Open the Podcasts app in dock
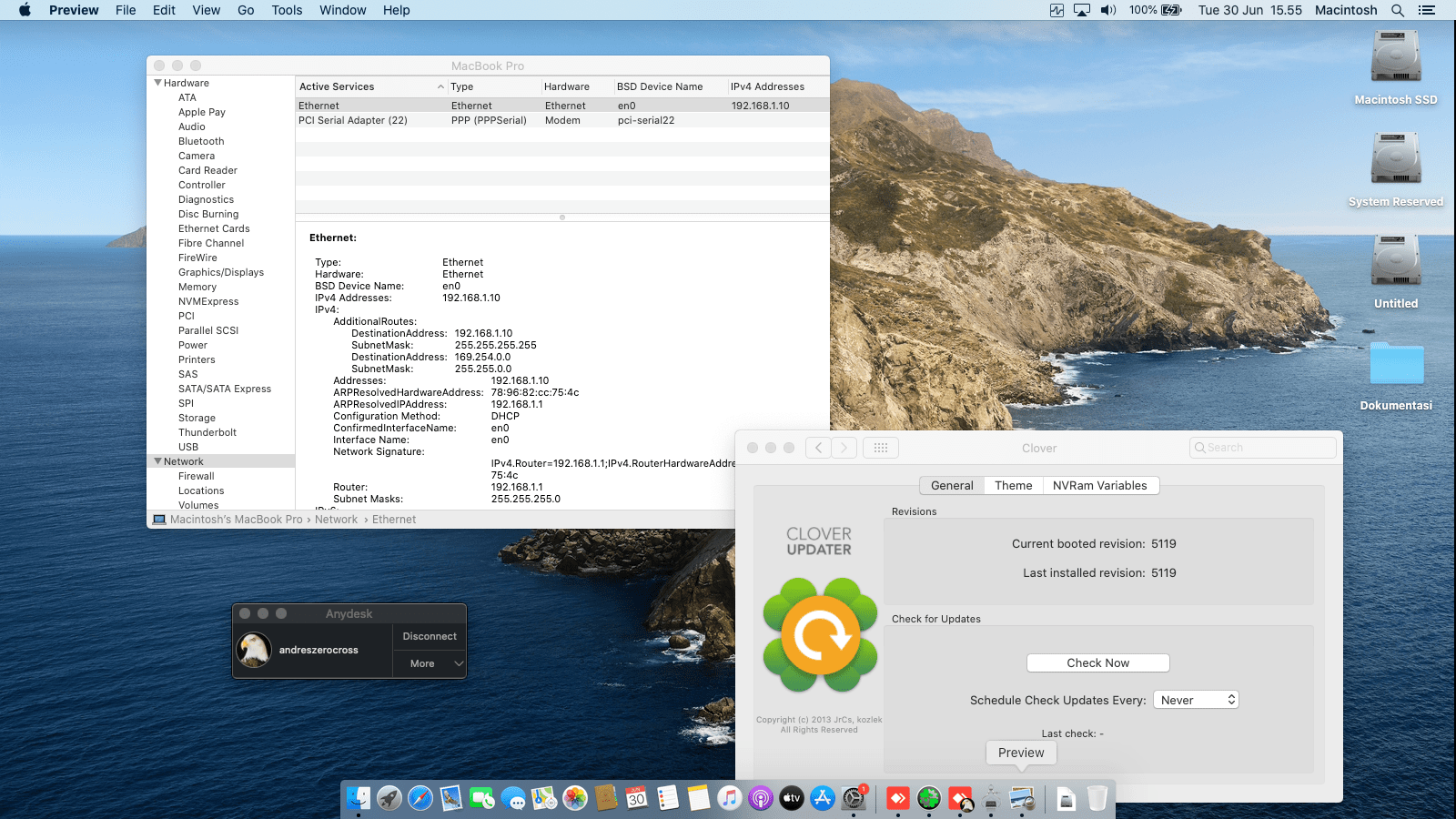1456x819 pixels. coord(760,799)
